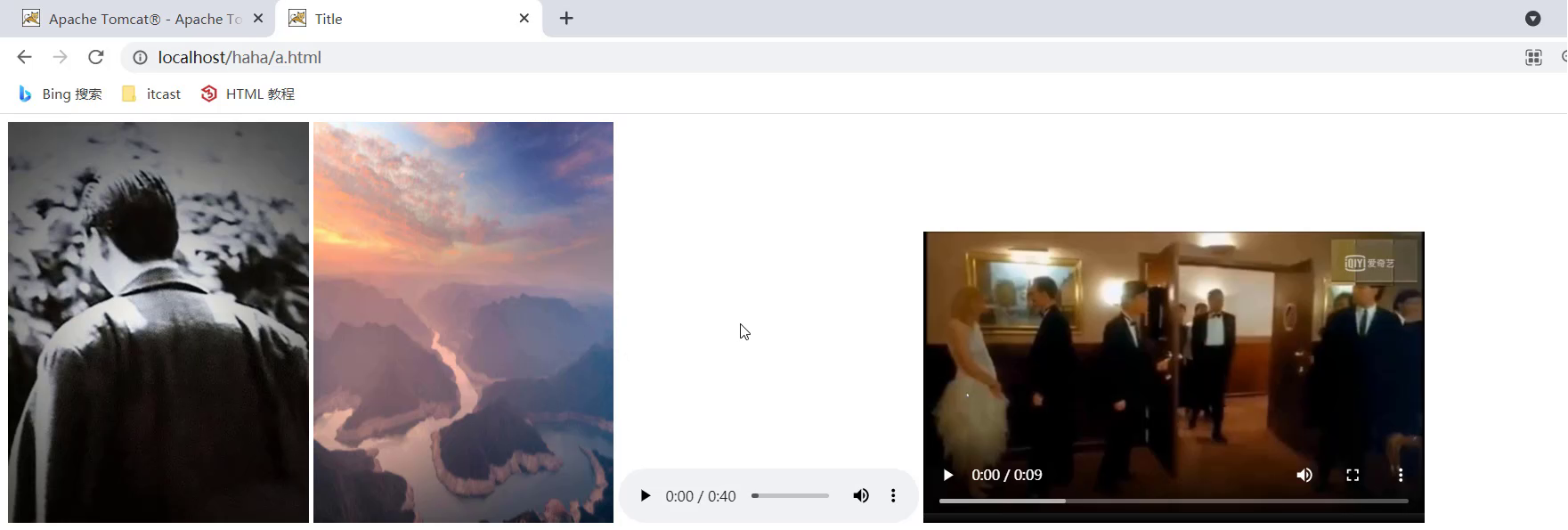
Task: Open the audio player more options menu
Action: point(893,496)
